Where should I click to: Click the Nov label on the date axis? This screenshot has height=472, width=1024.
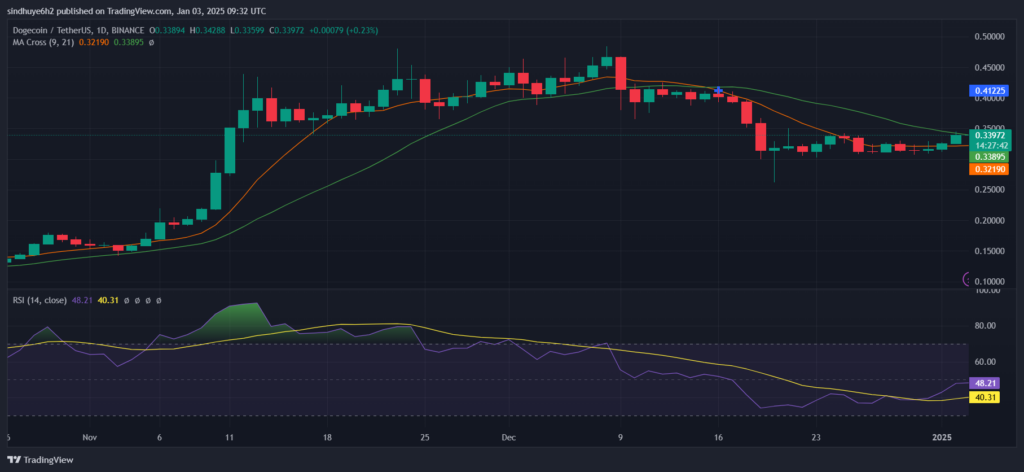click(x=90, y=436)
